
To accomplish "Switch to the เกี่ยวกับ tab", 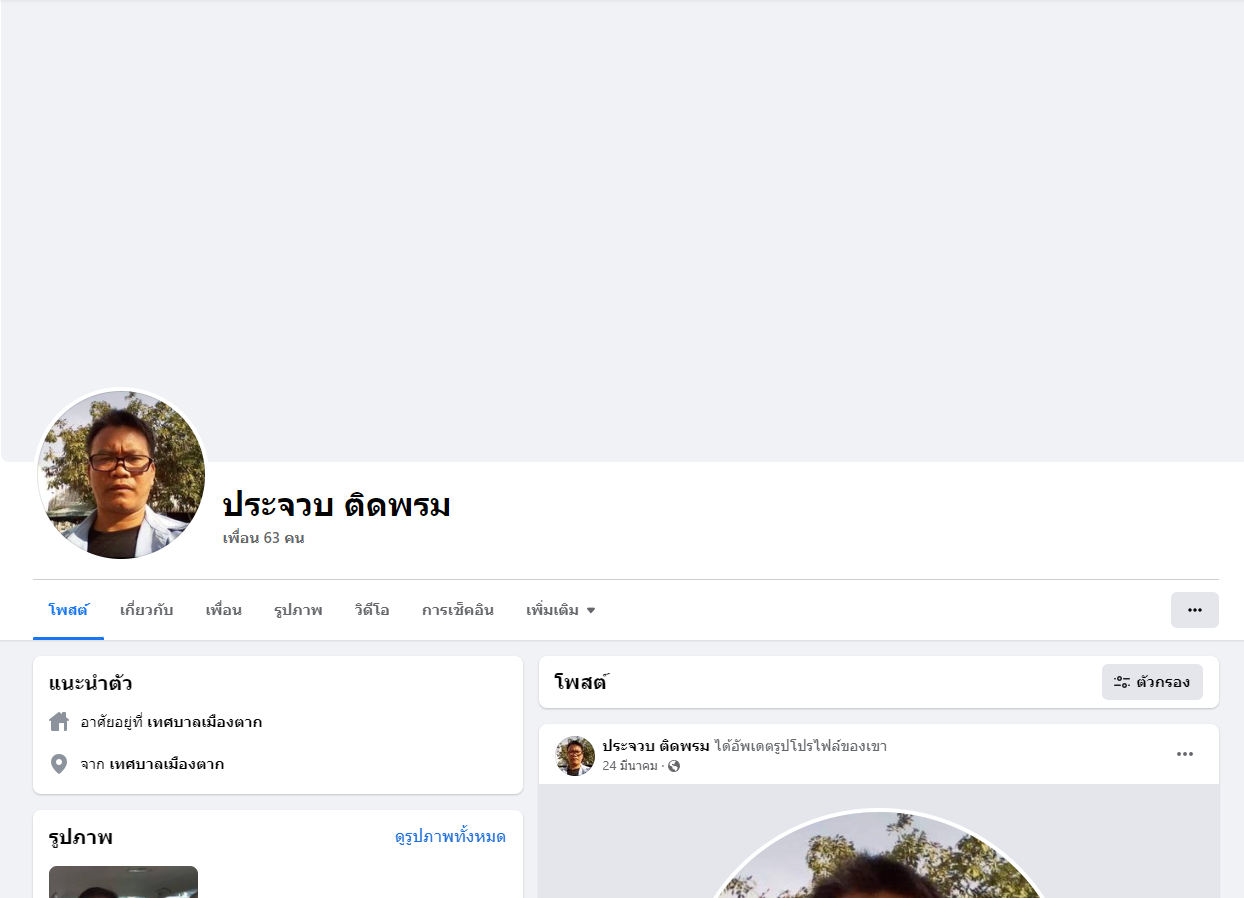I will (146, 610).
